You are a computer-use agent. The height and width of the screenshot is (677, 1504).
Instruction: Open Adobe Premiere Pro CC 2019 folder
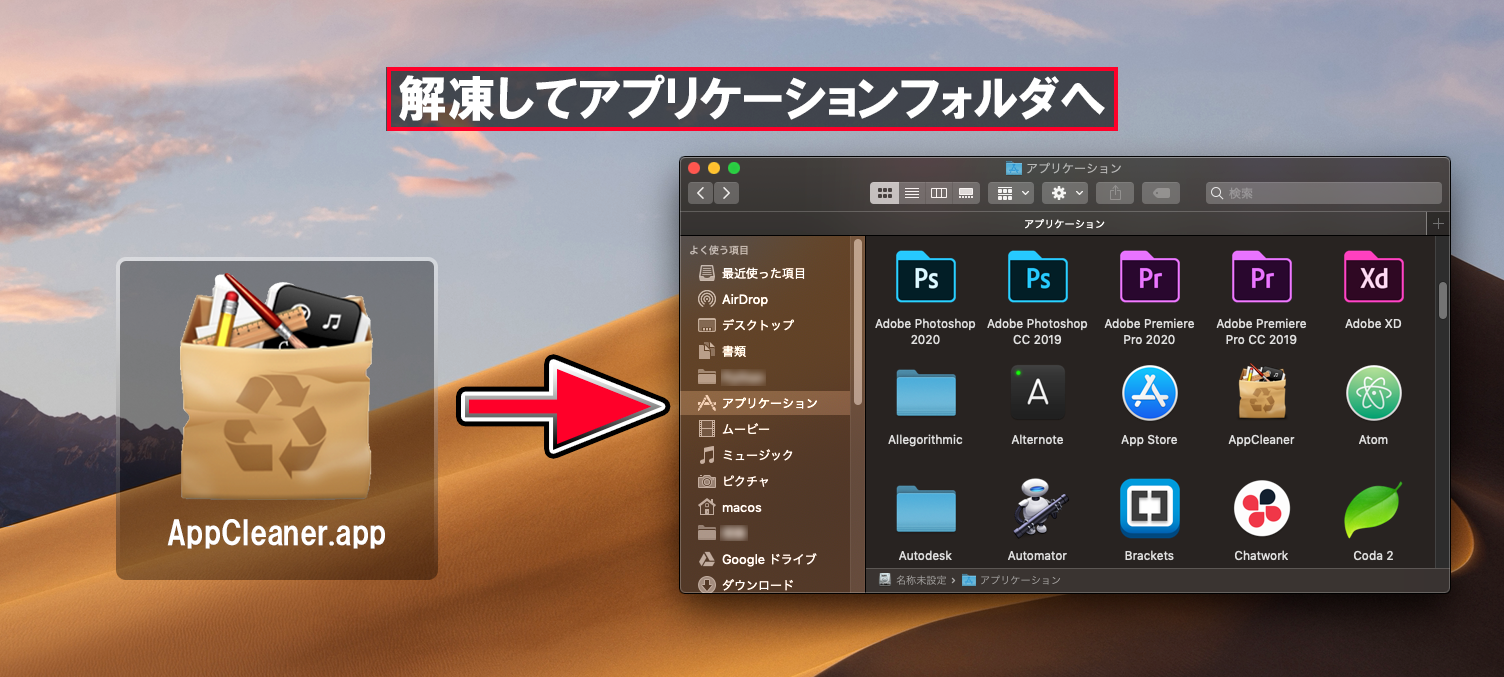coord(1261,277)
